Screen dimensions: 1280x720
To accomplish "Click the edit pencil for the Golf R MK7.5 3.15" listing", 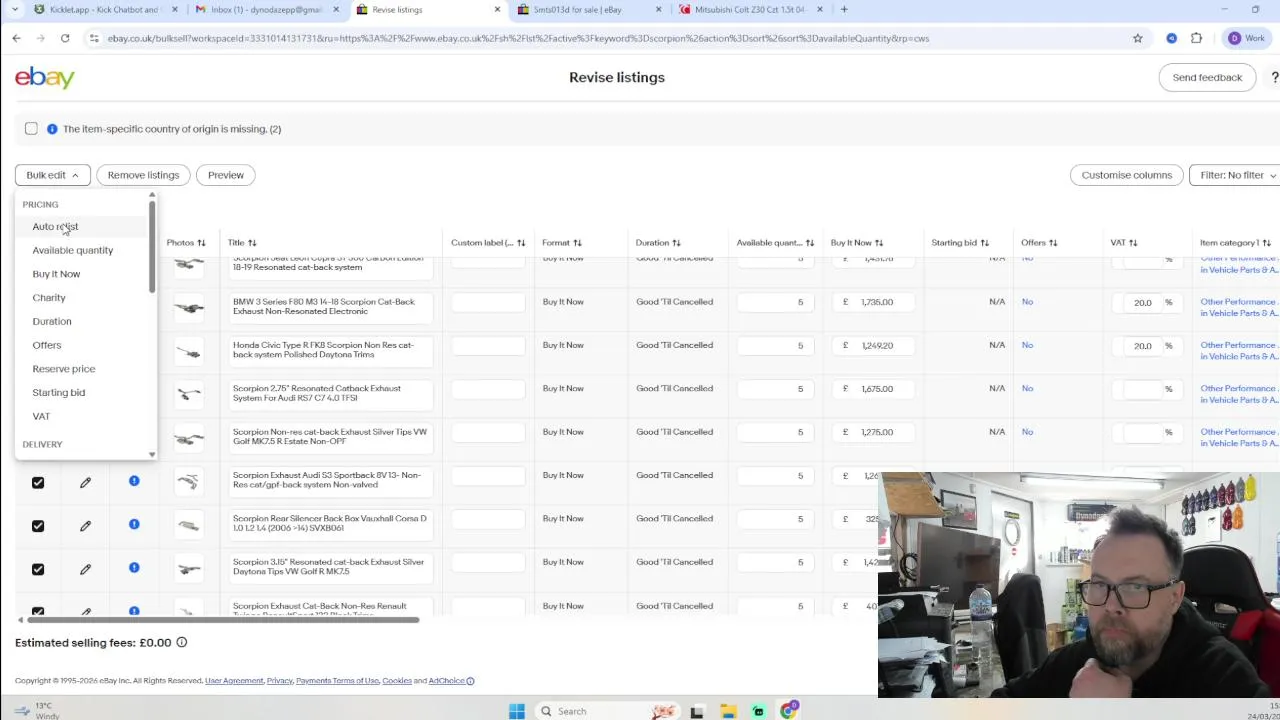I will click(85, 569).
